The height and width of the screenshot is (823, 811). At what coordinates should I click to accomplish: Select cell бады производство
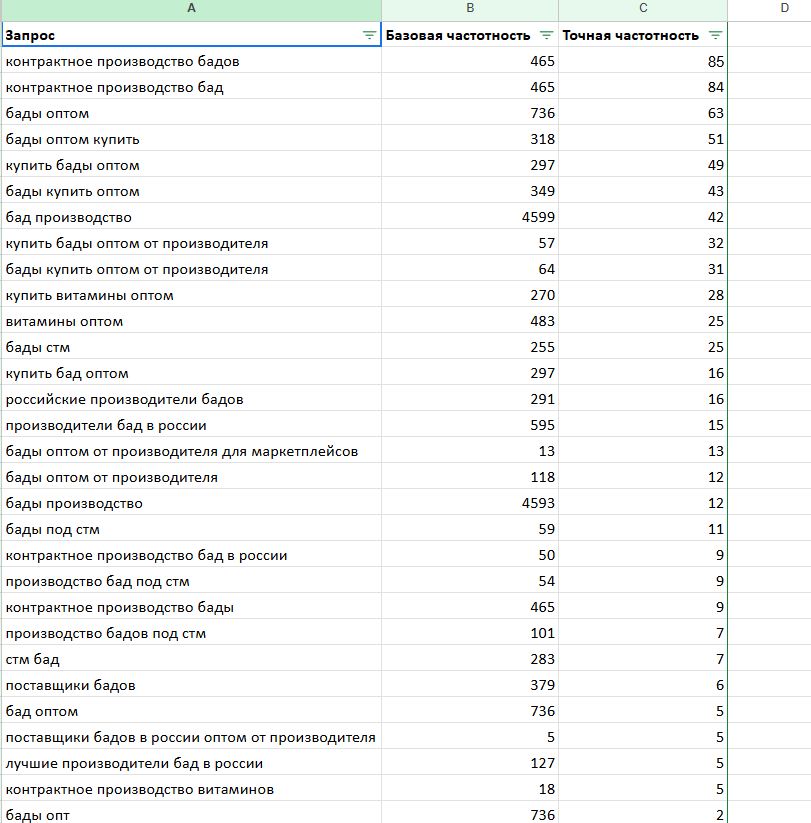pos(191,503)
